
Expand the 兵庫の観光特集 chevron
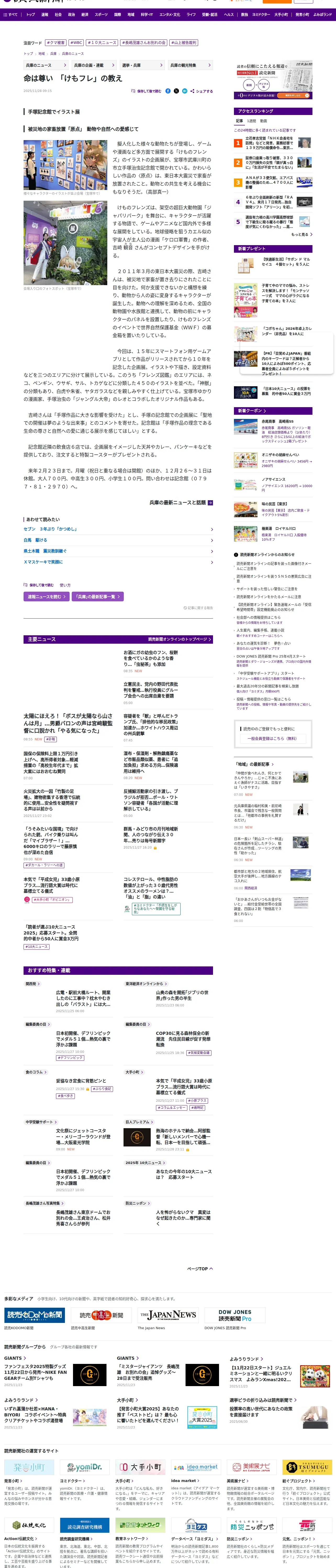210,65
